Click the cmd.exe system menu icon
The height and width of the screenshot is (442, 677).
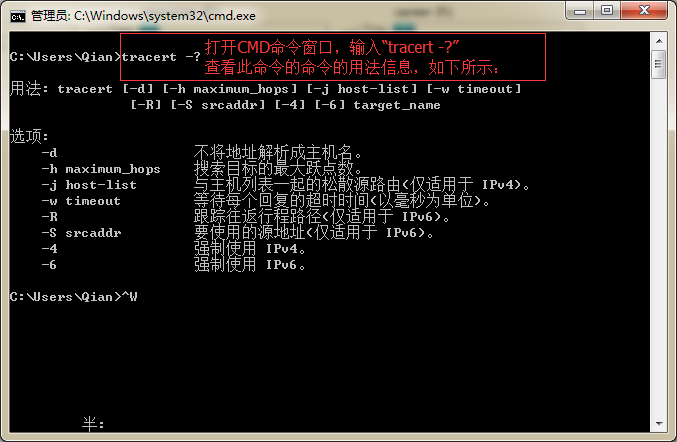[18, 16]
